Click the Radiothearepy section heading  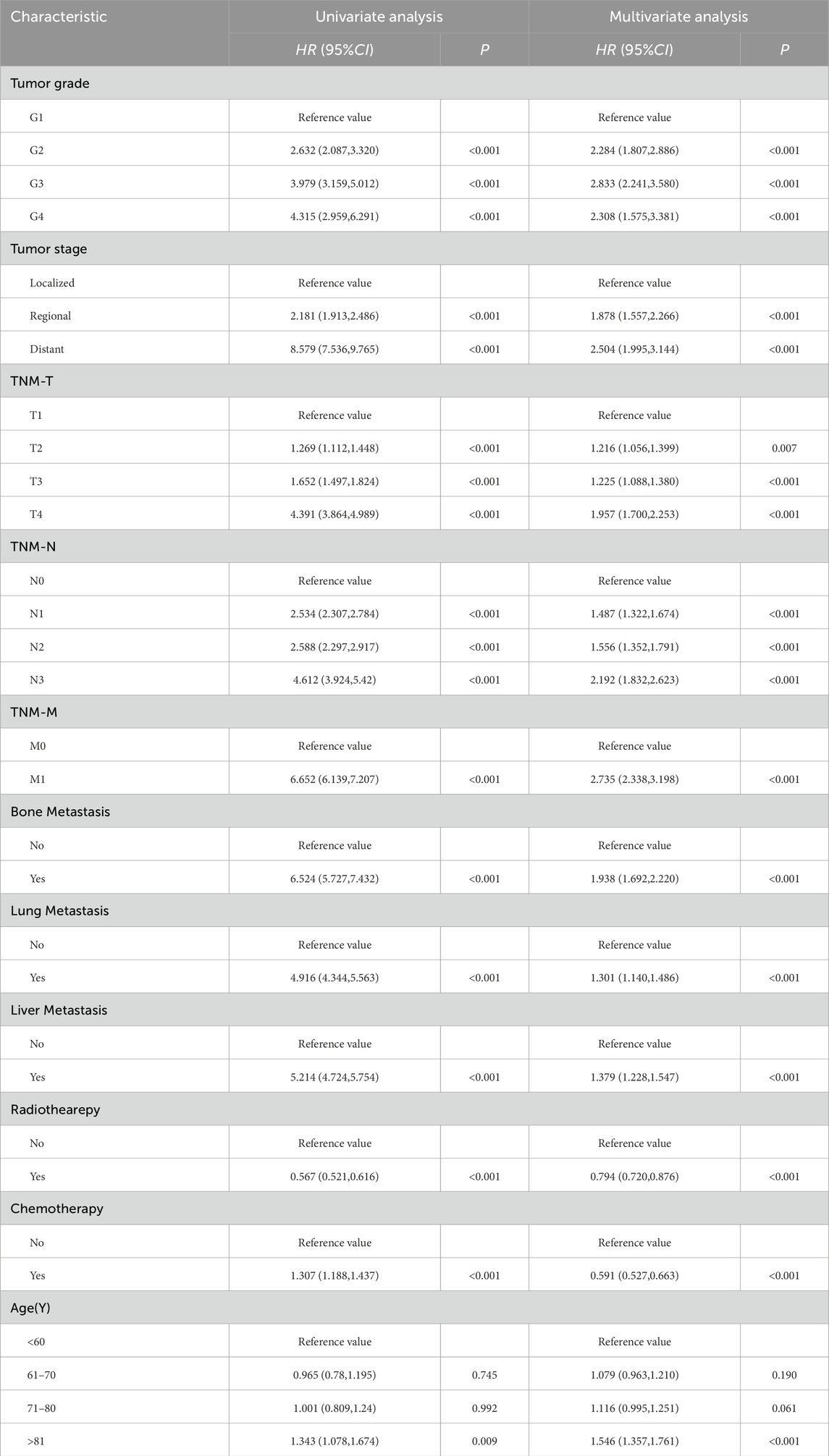55,1109
